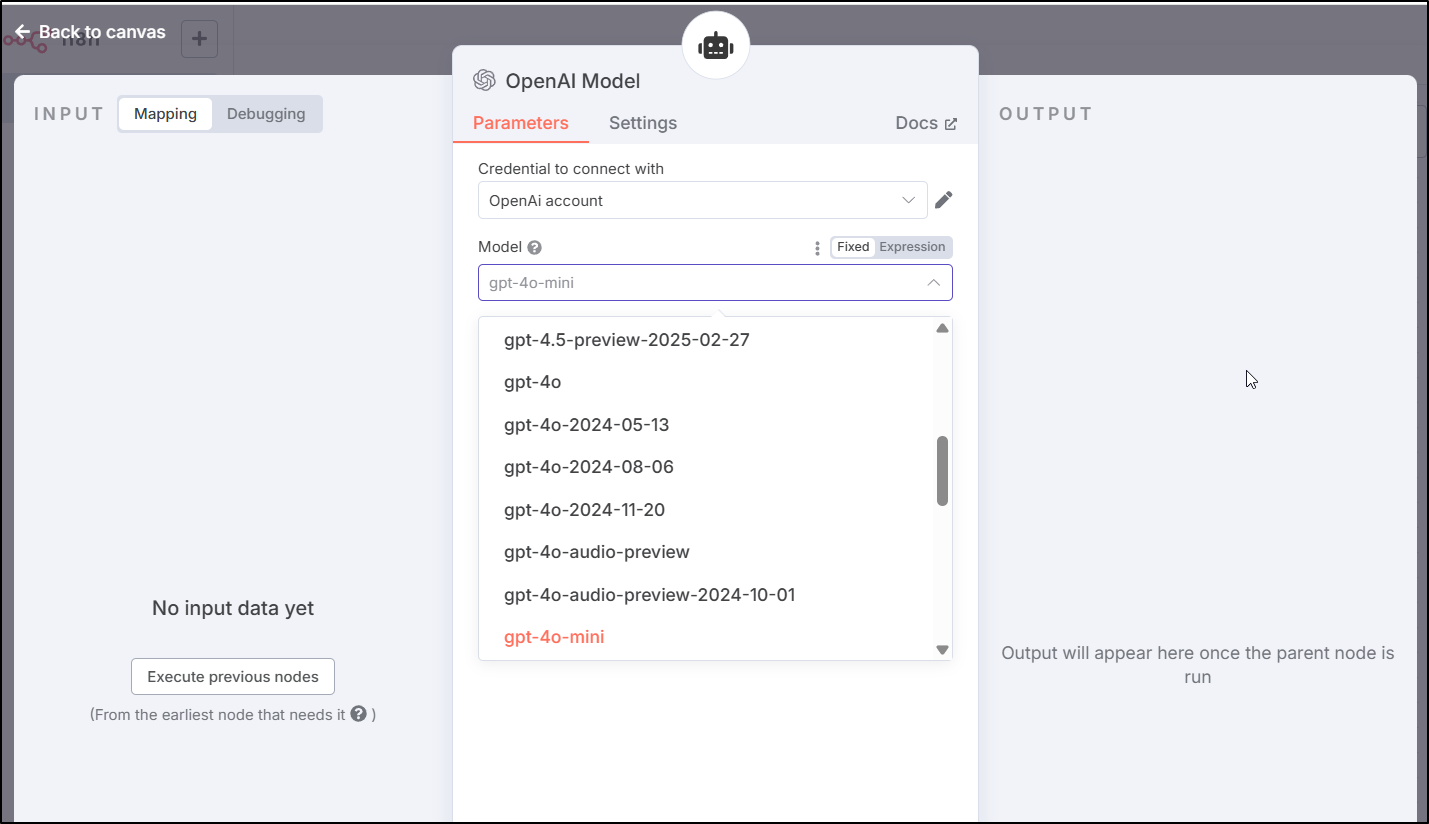Select the gpt-4o-audio-preview option
Viewport: 1429px width, 824px height.
[x=707, y=552]
